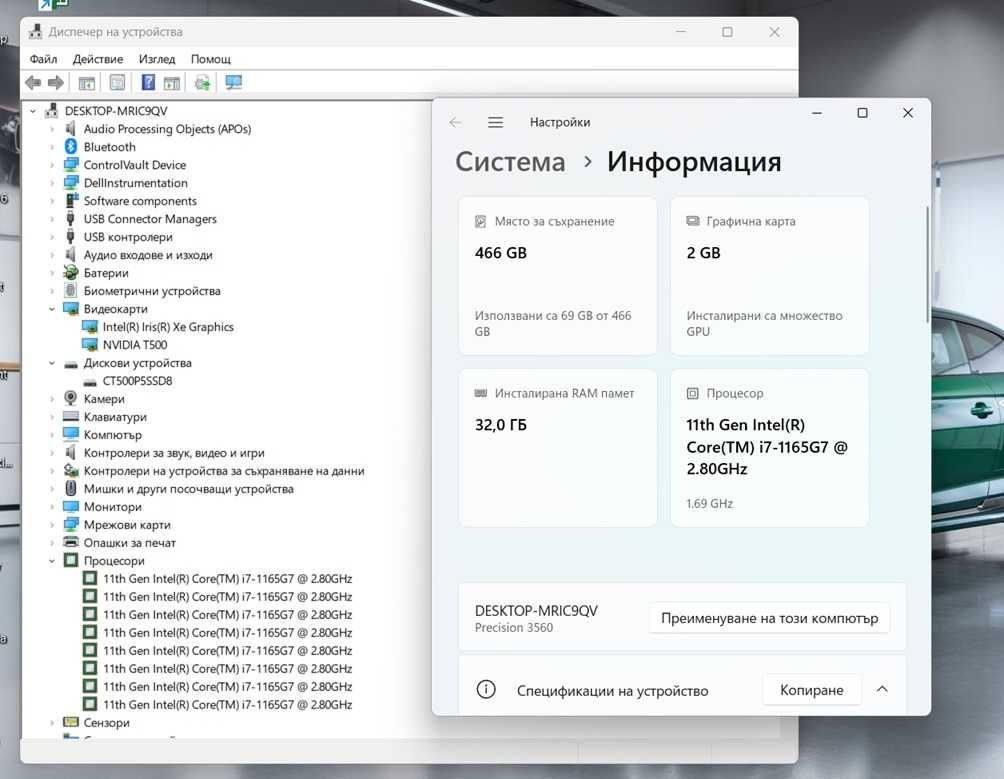1004x779 pixels.
Task: Click the Show/Hide console tree toolbar icon
Action: [86, 83]
